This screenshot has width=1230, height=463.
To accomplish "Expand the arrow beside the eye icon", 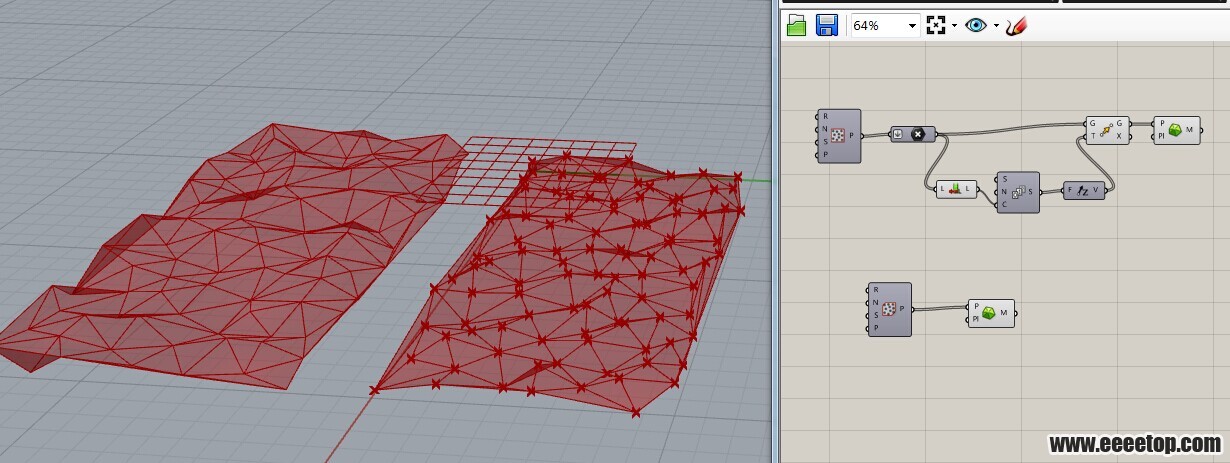I will click(996, 26).
